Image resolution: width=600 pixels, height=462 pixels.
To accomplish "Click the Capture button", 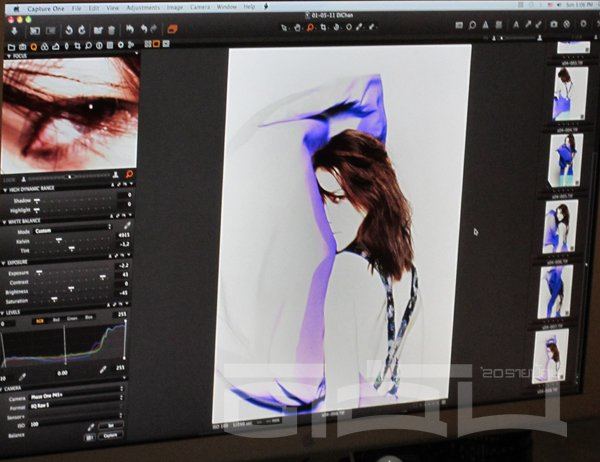I will pyautogui.click(x=111, y=436).
